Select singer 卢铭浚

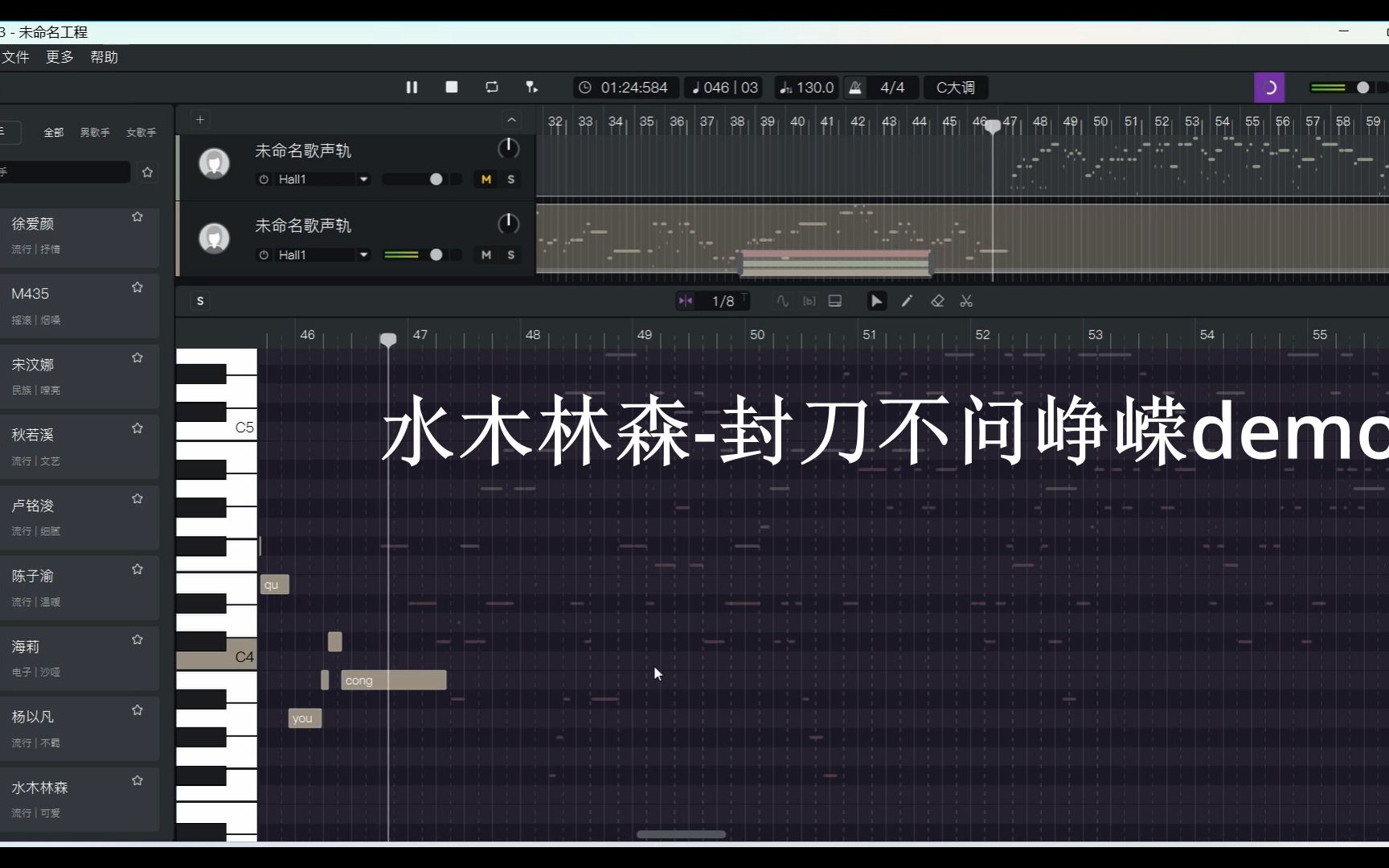[x=79, y=518]
